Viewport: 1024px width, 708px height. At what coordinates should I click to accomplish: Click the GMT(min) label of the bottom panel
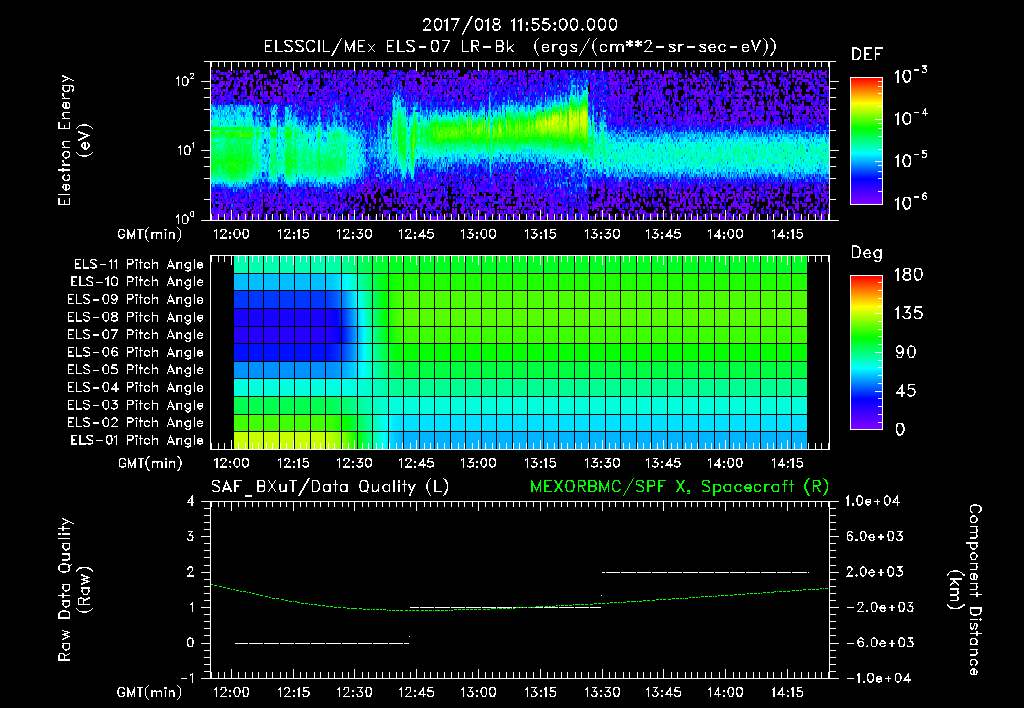tap(150, 693)
